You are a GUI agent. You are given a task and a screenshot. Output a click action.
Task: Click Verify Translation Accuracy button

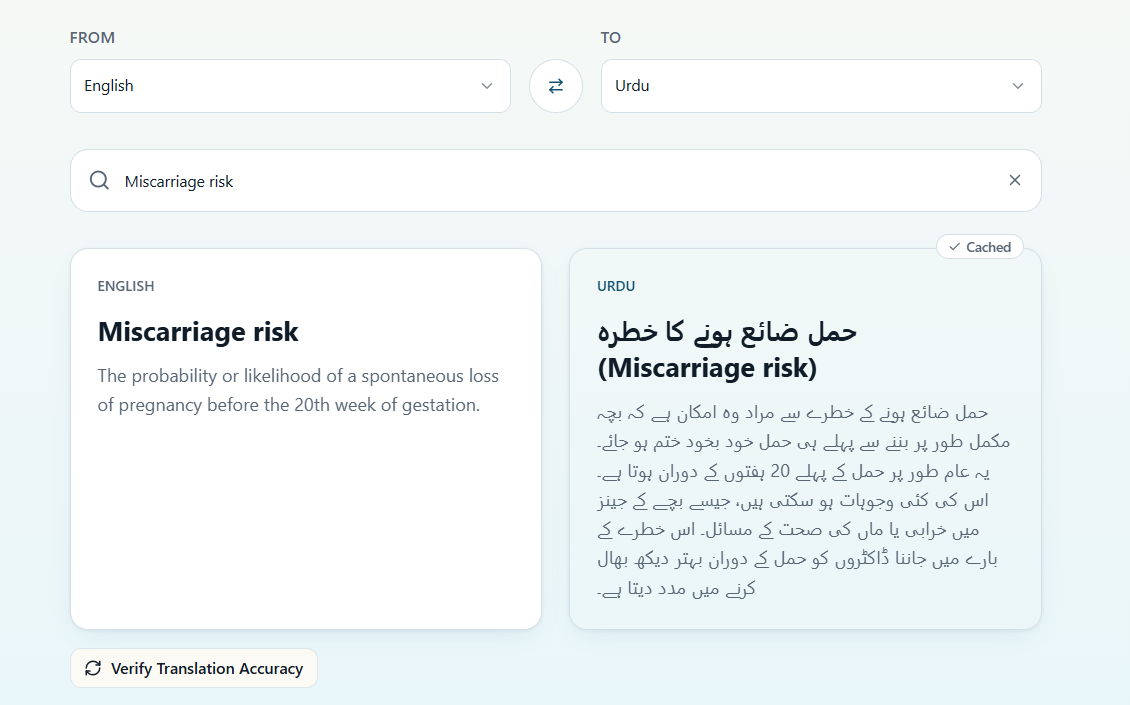click(194, 668)
